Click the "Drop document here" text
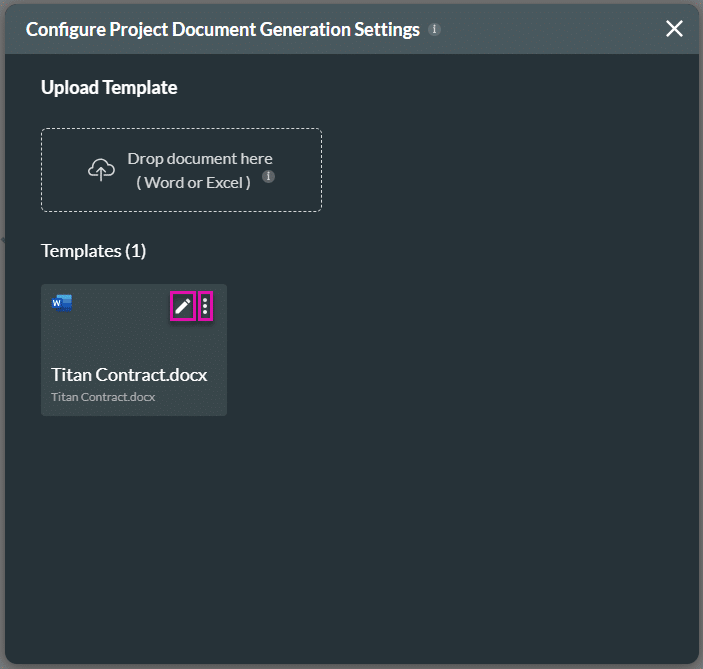The height and width of the screenshot is (669, 703). (x=200, y=159)
